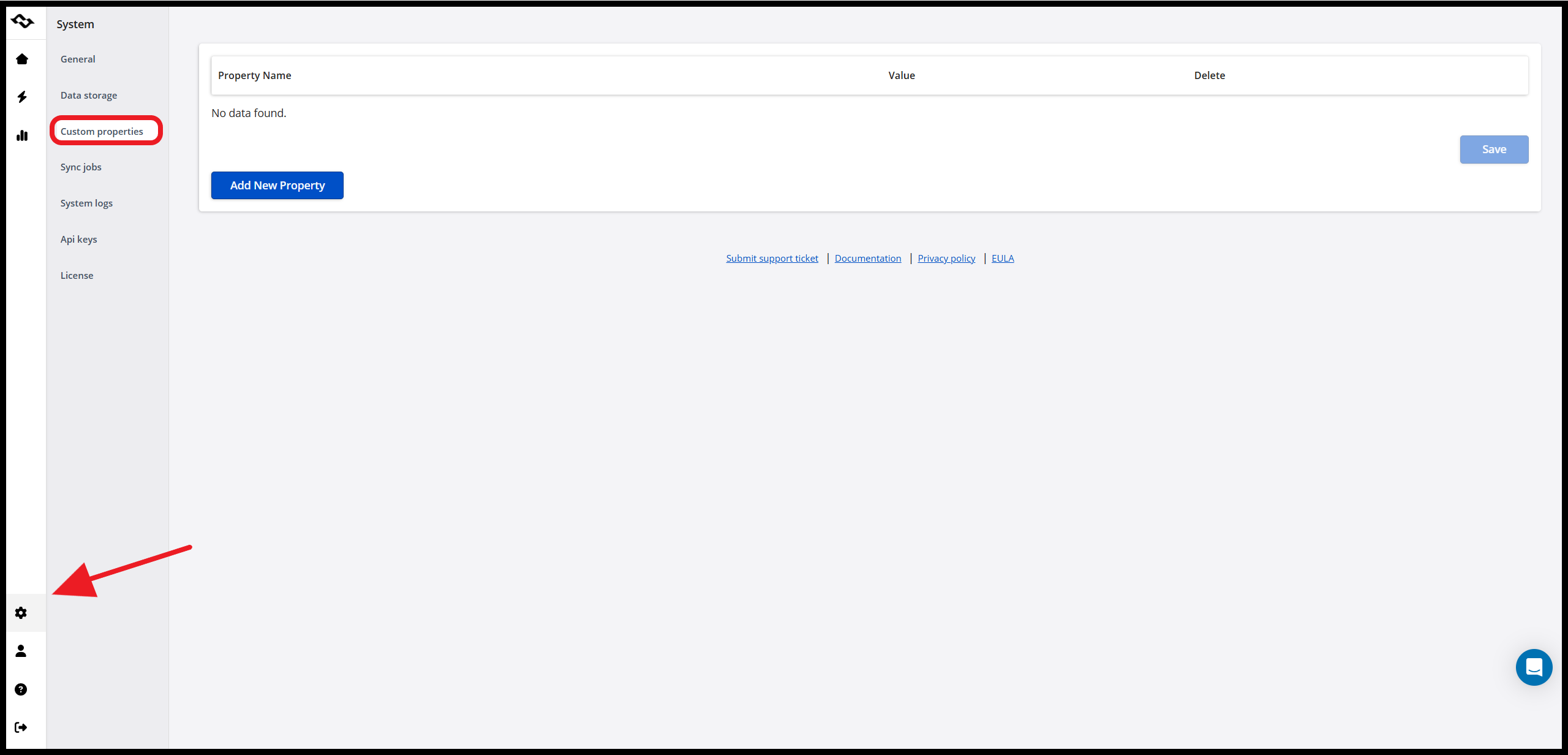Open System logs page
The height and width of the screenshot is (755, 1568).
coord(86,203)
